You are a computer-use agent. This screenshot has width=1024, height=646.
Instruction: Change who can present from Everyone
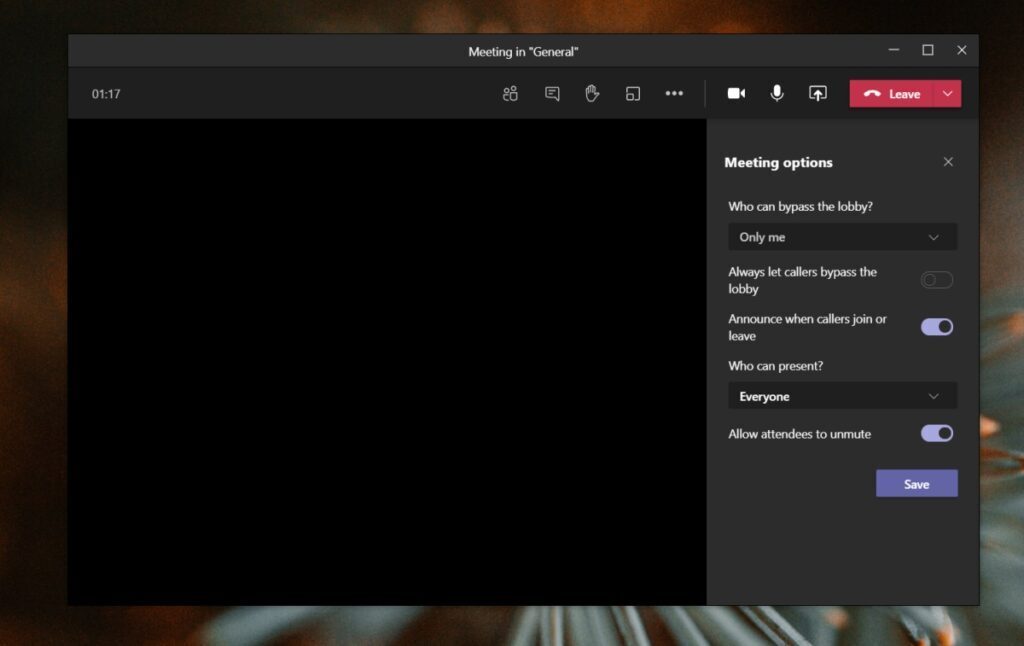(x=842, y=396)
